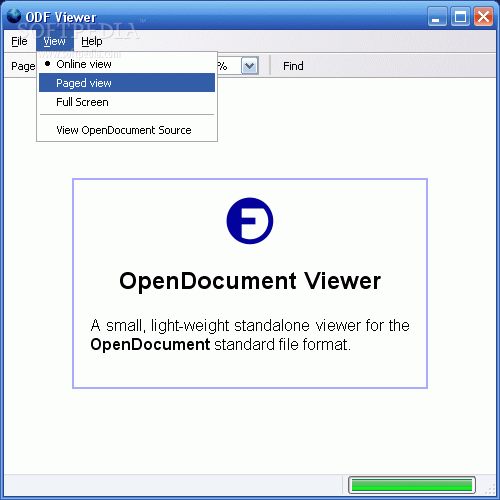Click the Page label in the toolbar
This screenshot has width=500, height=500.
pos(23,66)
